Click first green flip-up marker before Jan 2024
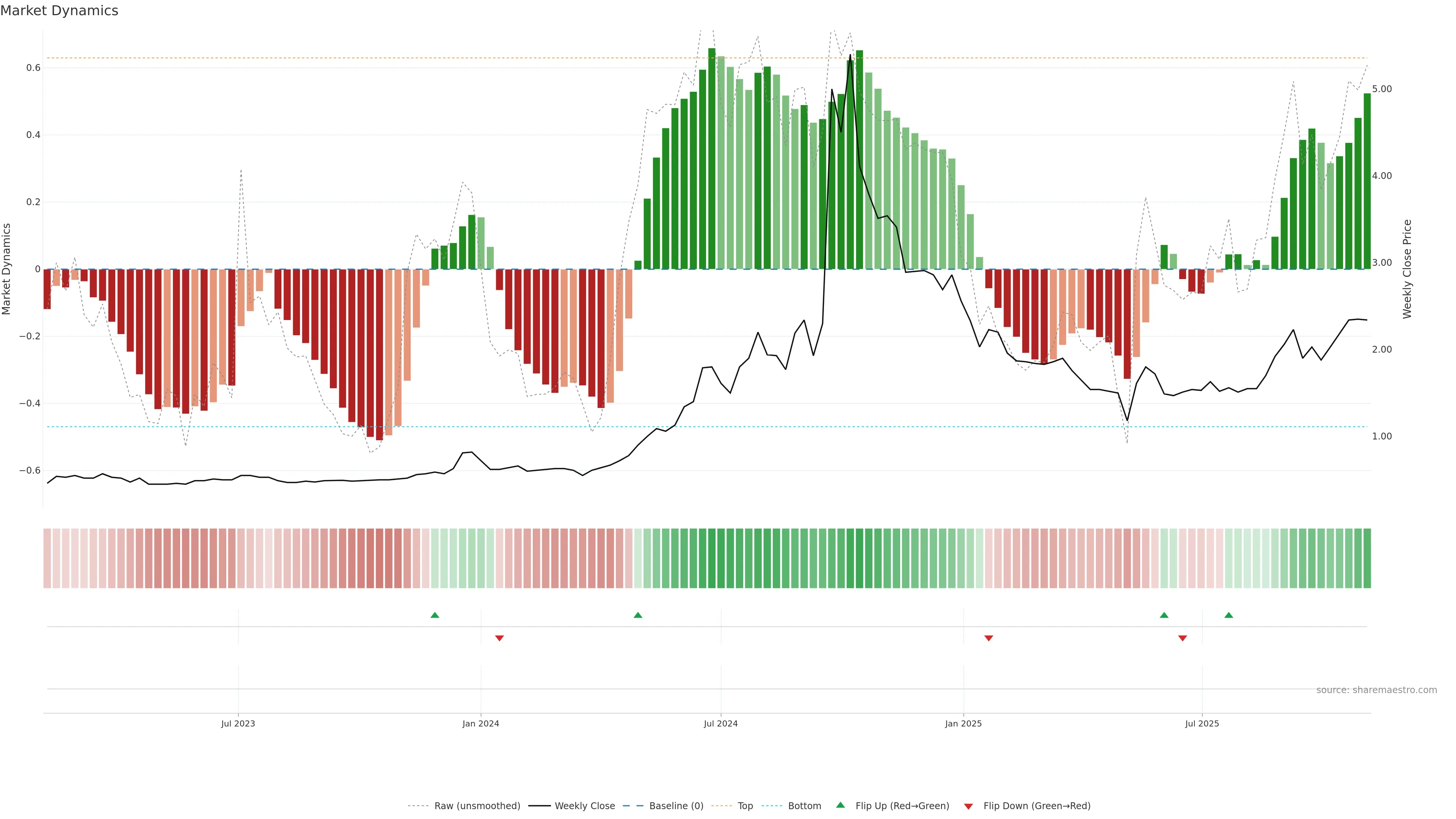This screenshot has height=819, width=1456. point(435,615)
